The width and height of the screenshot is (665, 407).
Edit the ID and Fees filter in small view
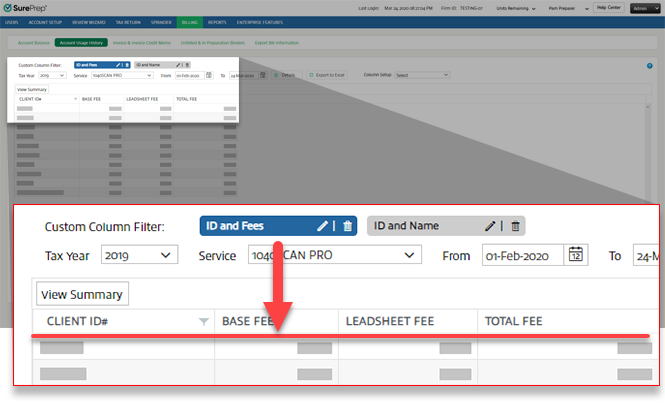pos(118,65)
